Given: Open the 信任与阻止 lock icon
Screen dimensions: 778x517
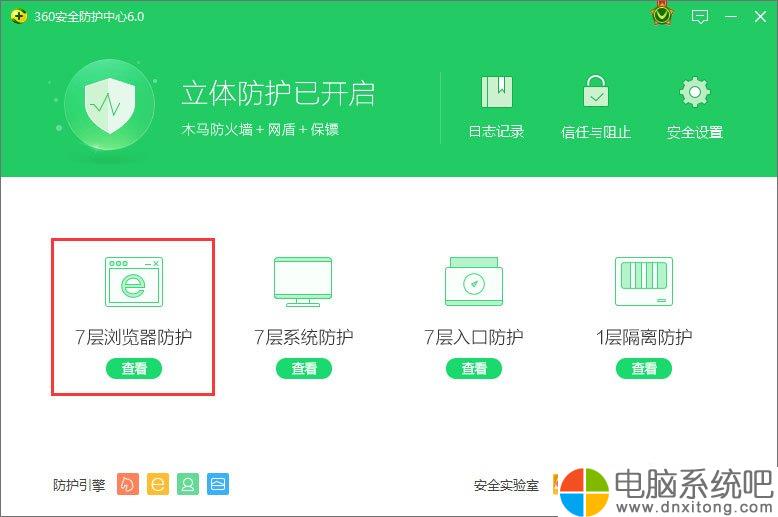Looking at the screenshot, I should [x=595, y=91].
